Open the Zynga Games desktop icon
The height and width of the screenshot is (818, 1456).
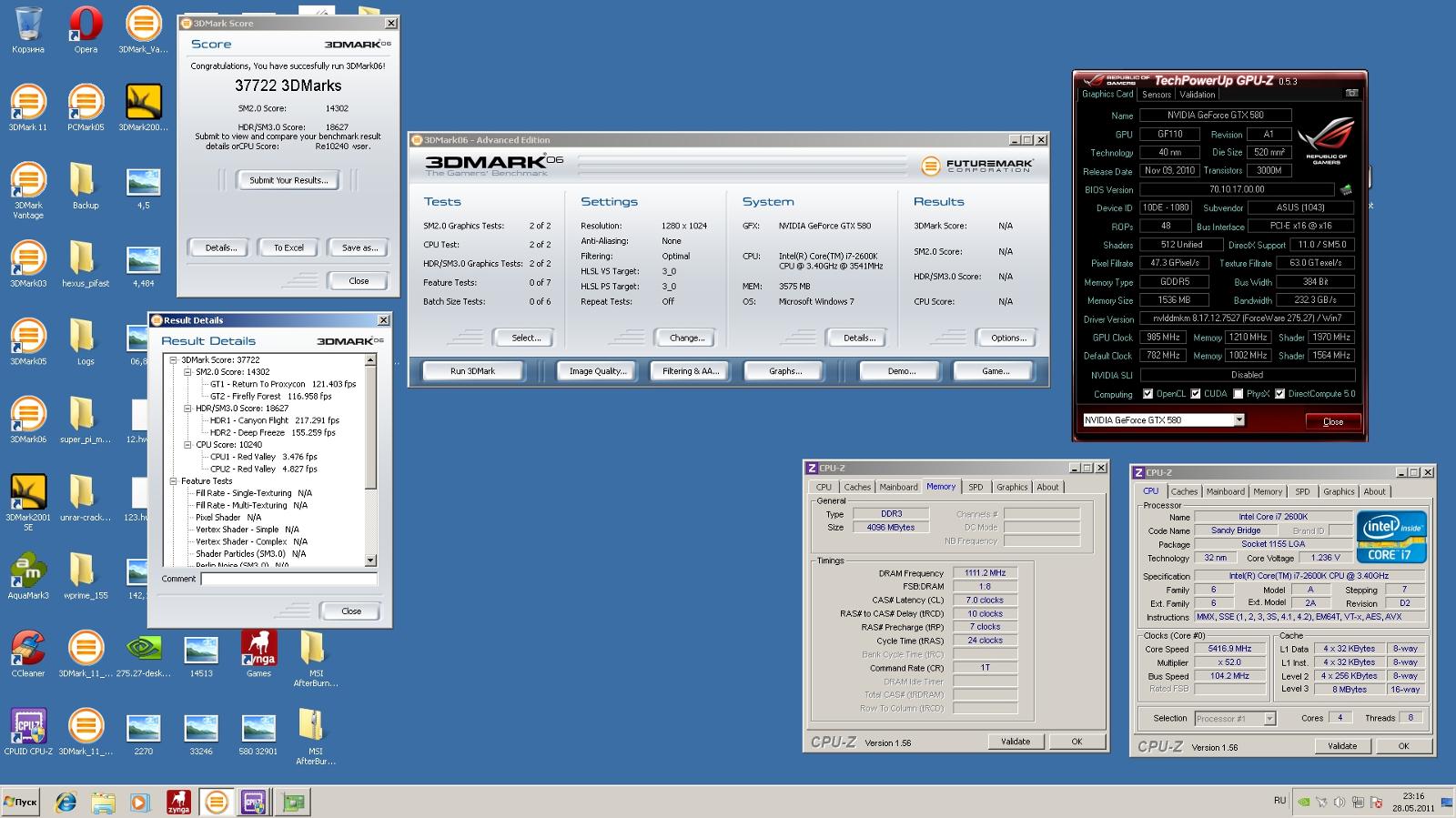click(x=258, y=653)
